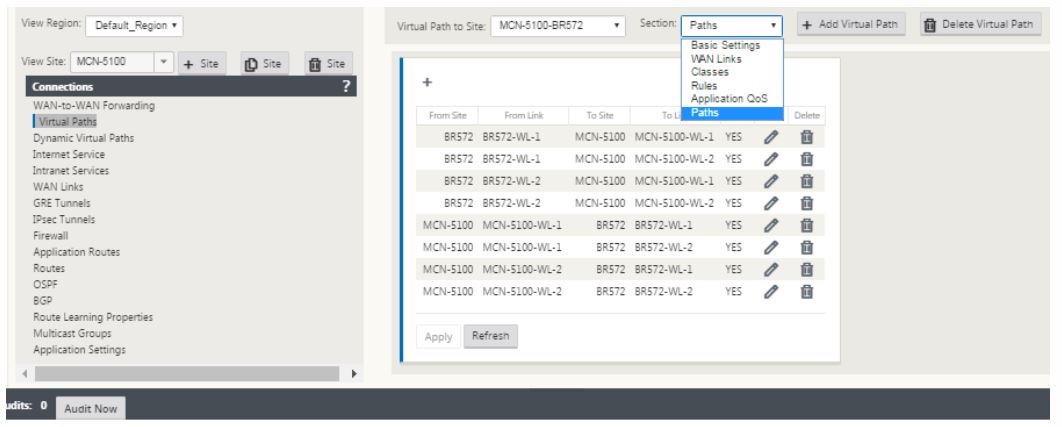Click the Audit Now button
Image resolution: width=1062 pixels, height=427 pixels.
pos(91,409)
